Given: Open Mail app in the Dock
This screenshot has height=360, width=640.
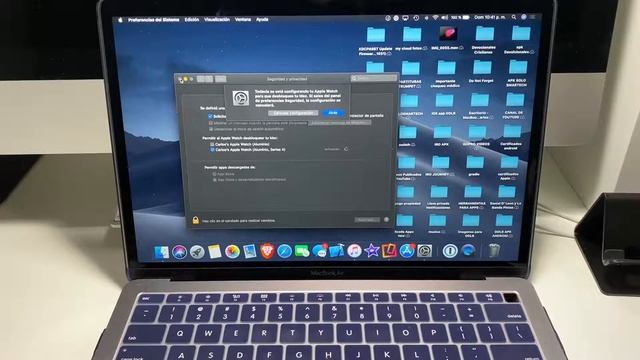Looking at the screenshot, I should point(337,251).
